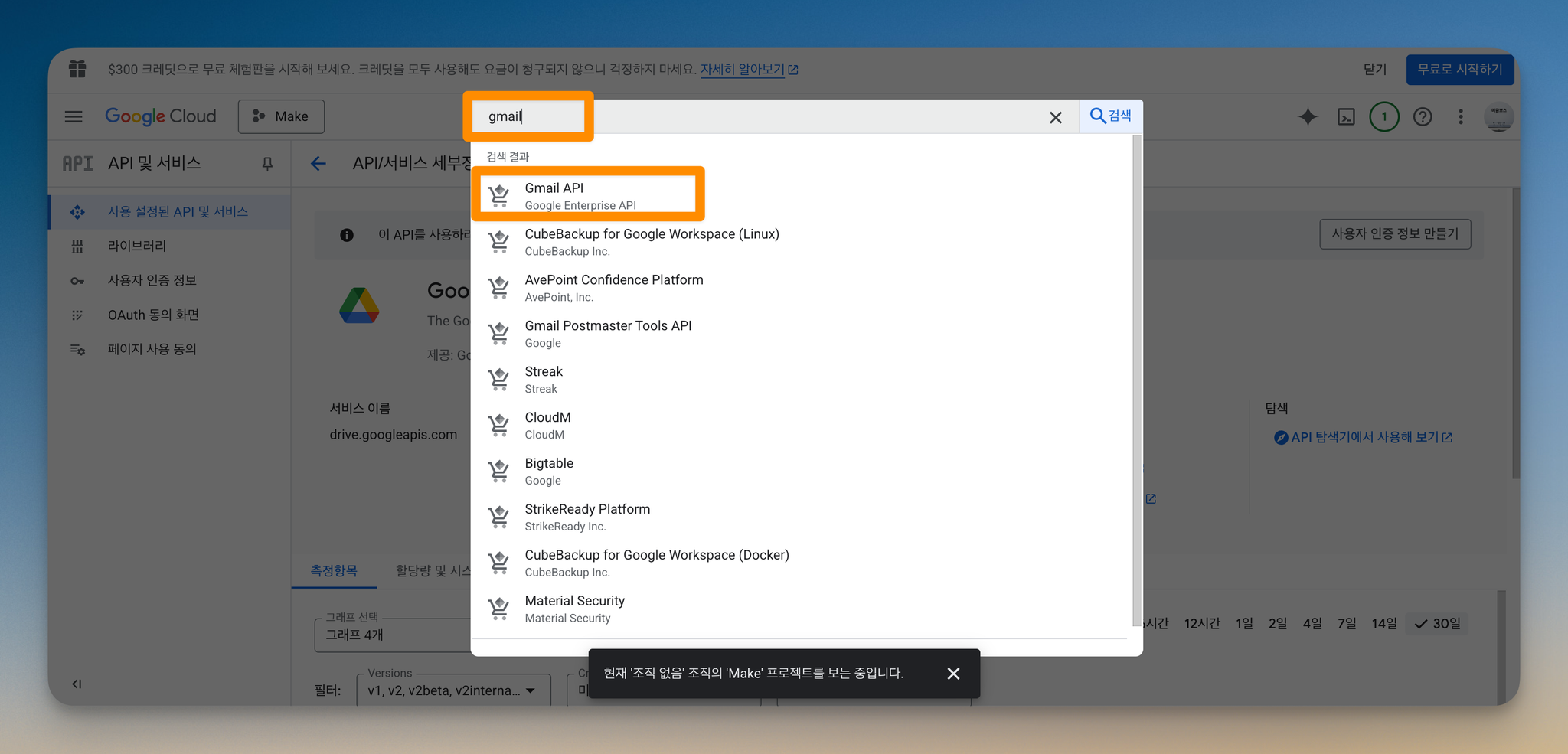This screenshot has width=1568, height=754.
Task: Open the 자세히 알아보기 link
Action: click(x=750, y=69)
